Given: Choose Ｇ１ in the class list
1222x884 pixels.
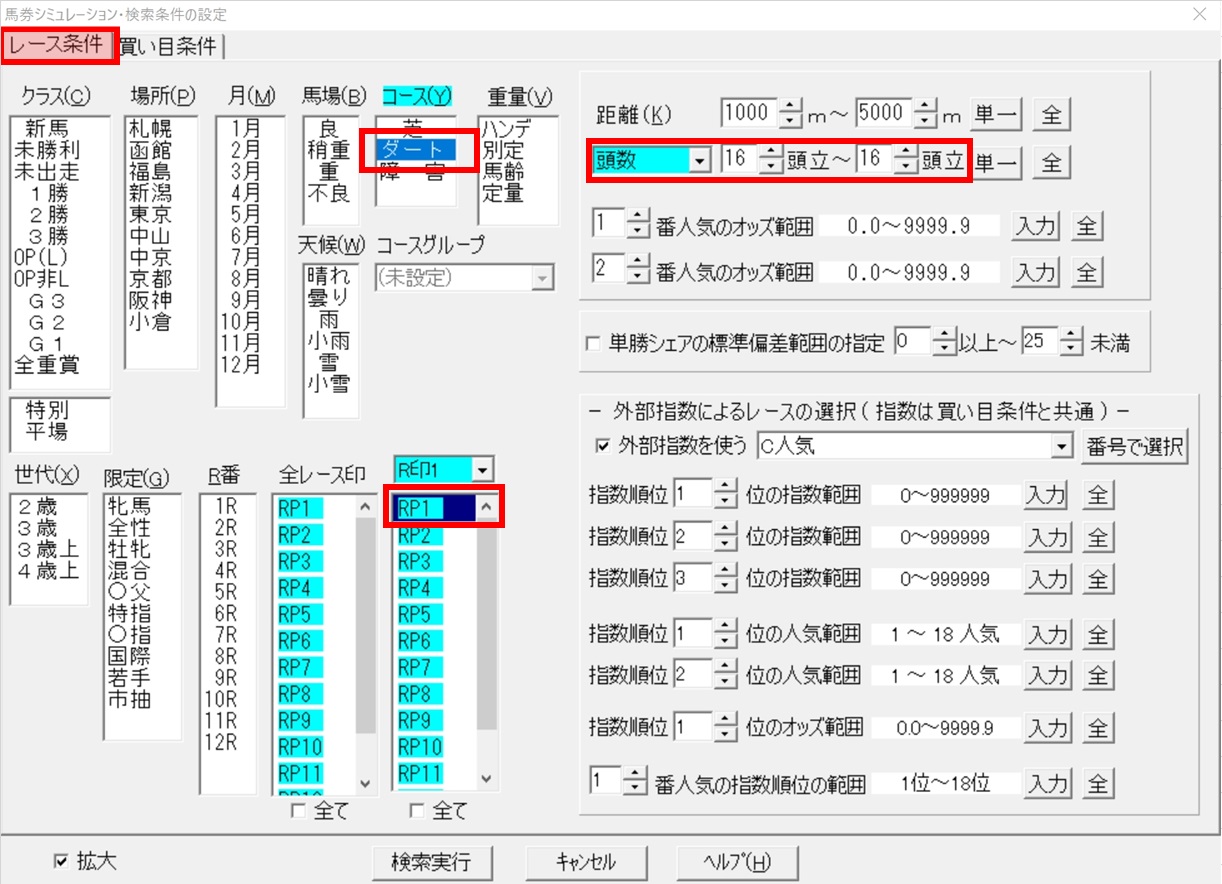Looking at the screenshot, I should click(48, 342).
